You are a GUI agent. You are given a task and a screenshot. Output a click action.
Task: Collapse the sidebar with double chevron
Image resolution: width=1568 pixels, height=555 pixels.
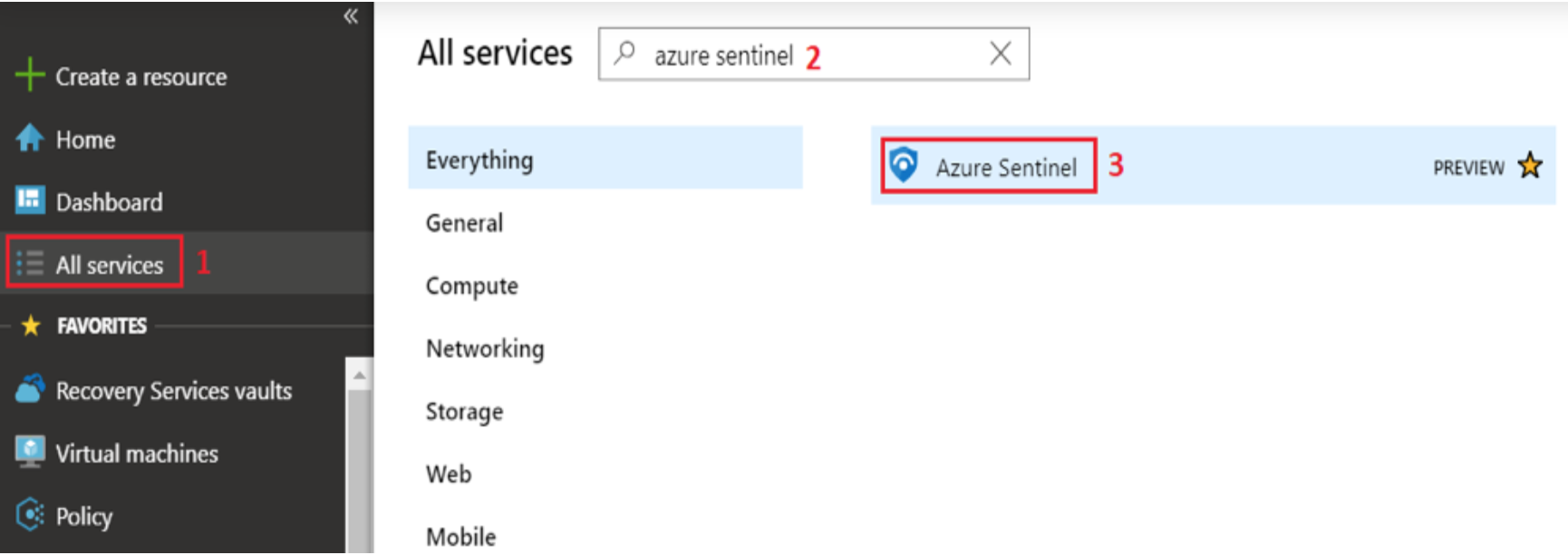point(351,16)
